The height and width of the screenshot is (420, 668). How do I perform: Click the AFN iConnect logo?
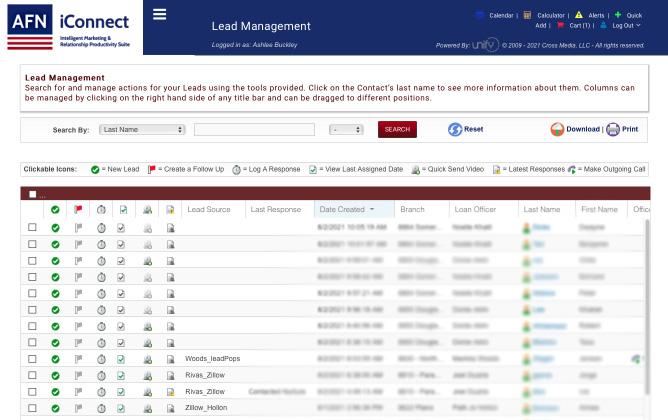[x=69, y=27]
